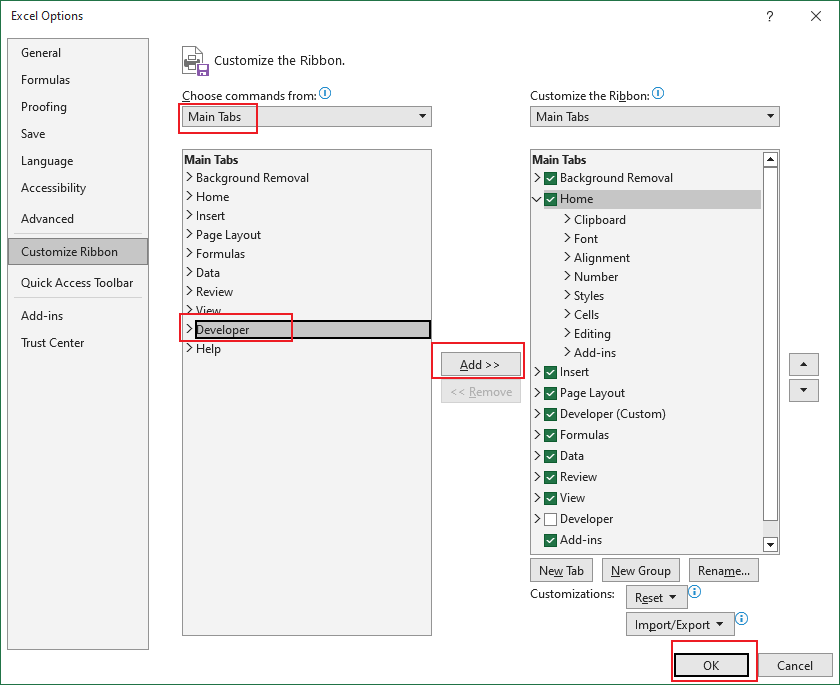Click the info icon near Import/Export
This screenshot has height=685, width=840.
[741, 619]
